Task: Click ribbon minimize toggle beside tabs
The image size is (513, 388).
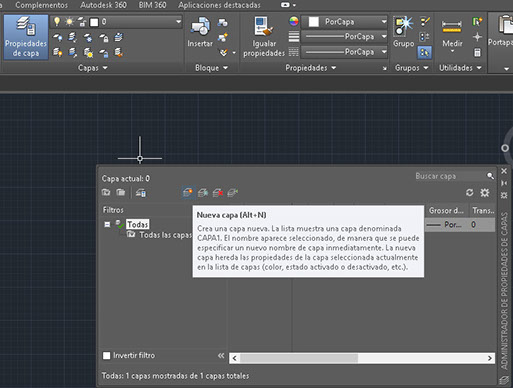Action: [x=285, y=5]
